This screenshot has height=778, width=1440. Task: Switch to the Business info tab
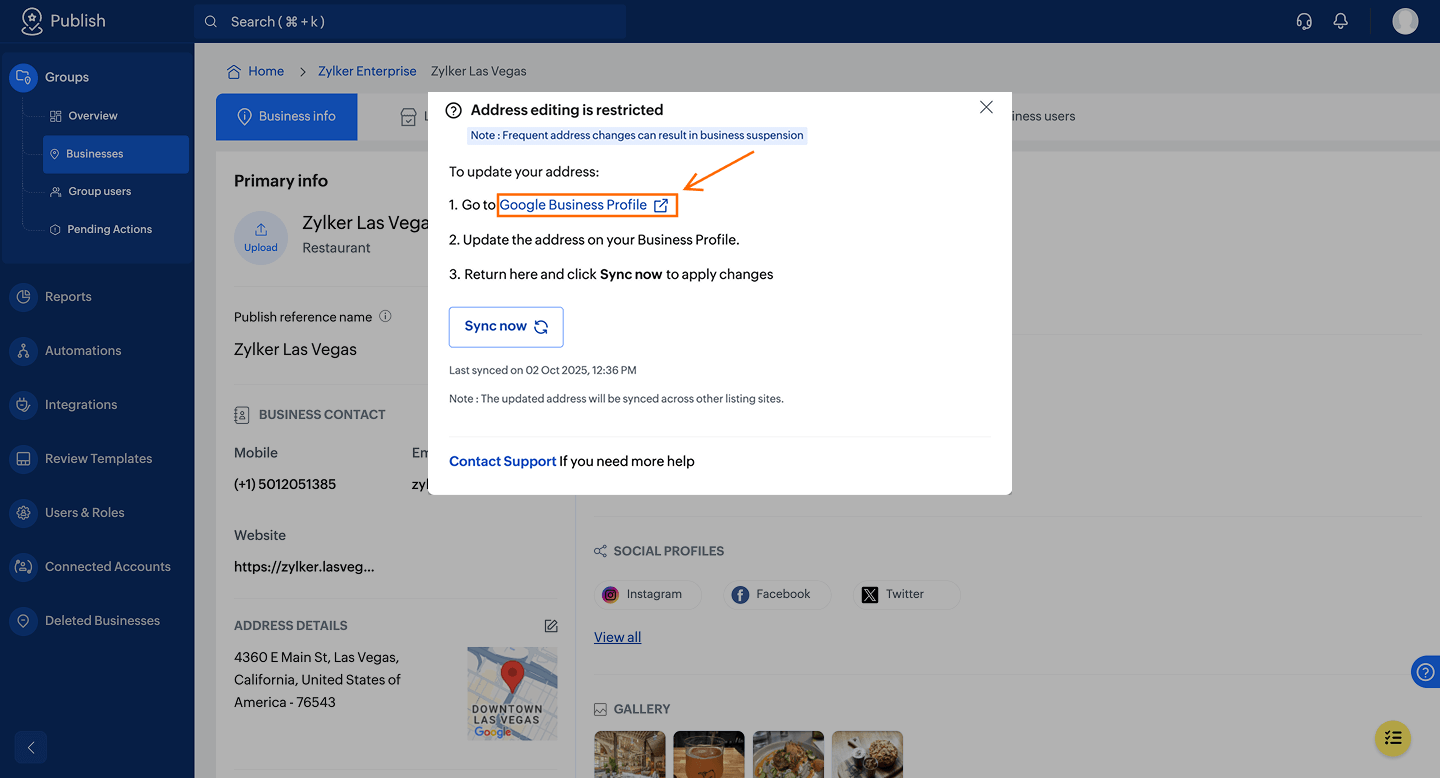point(287,117)
